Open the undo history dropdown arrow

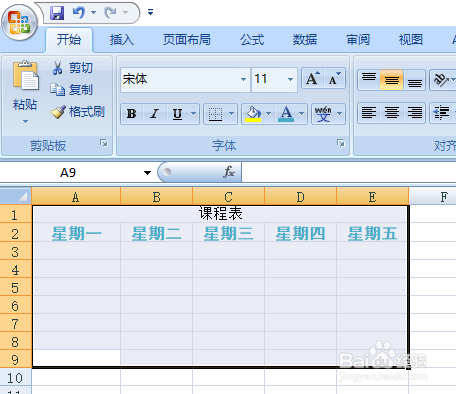[x=94, y=13]
